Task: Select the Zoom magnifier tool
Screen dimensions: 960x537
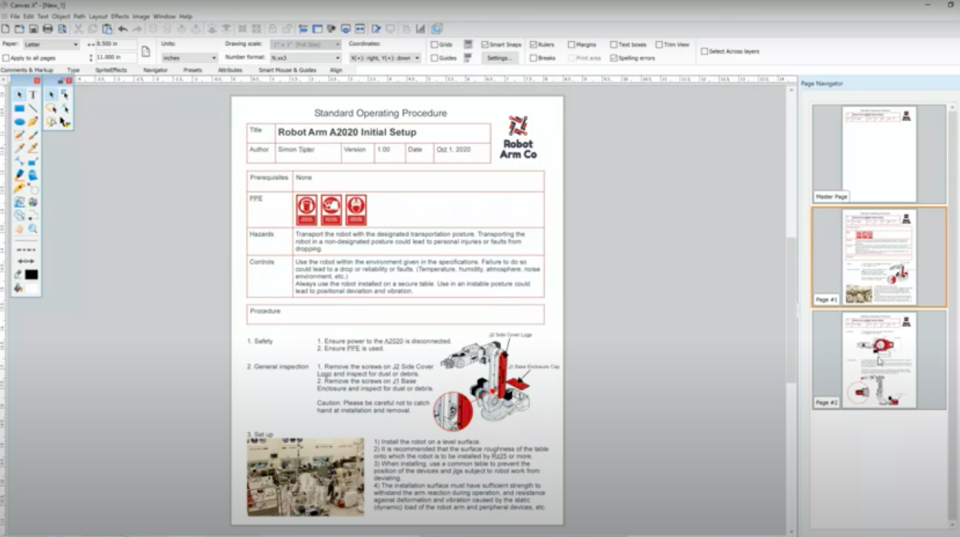Action: pyautogui.click(x=33, y=229)
